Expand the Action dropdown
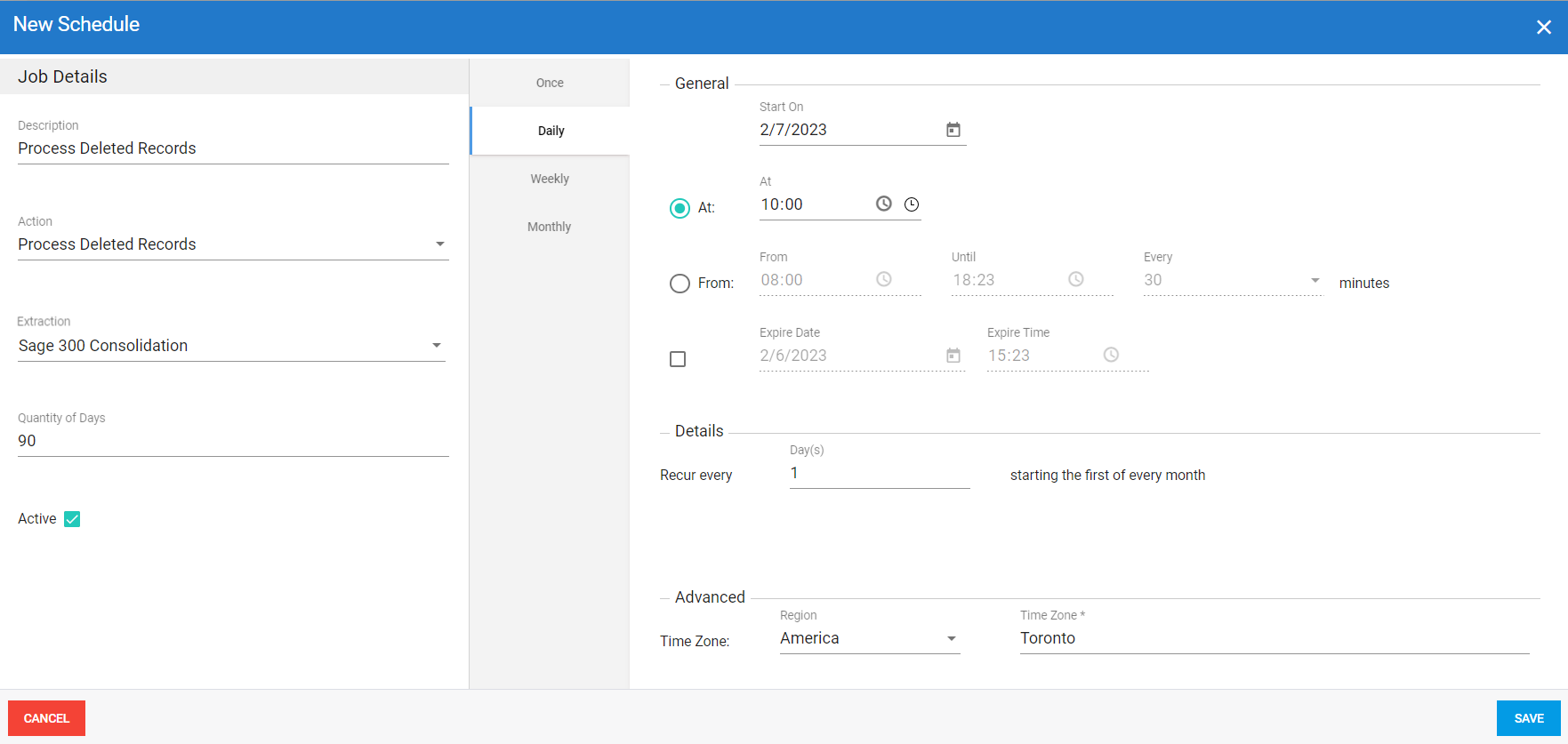Image resolution: width=1568 pixels, height=744 pixels. (439, 244)
